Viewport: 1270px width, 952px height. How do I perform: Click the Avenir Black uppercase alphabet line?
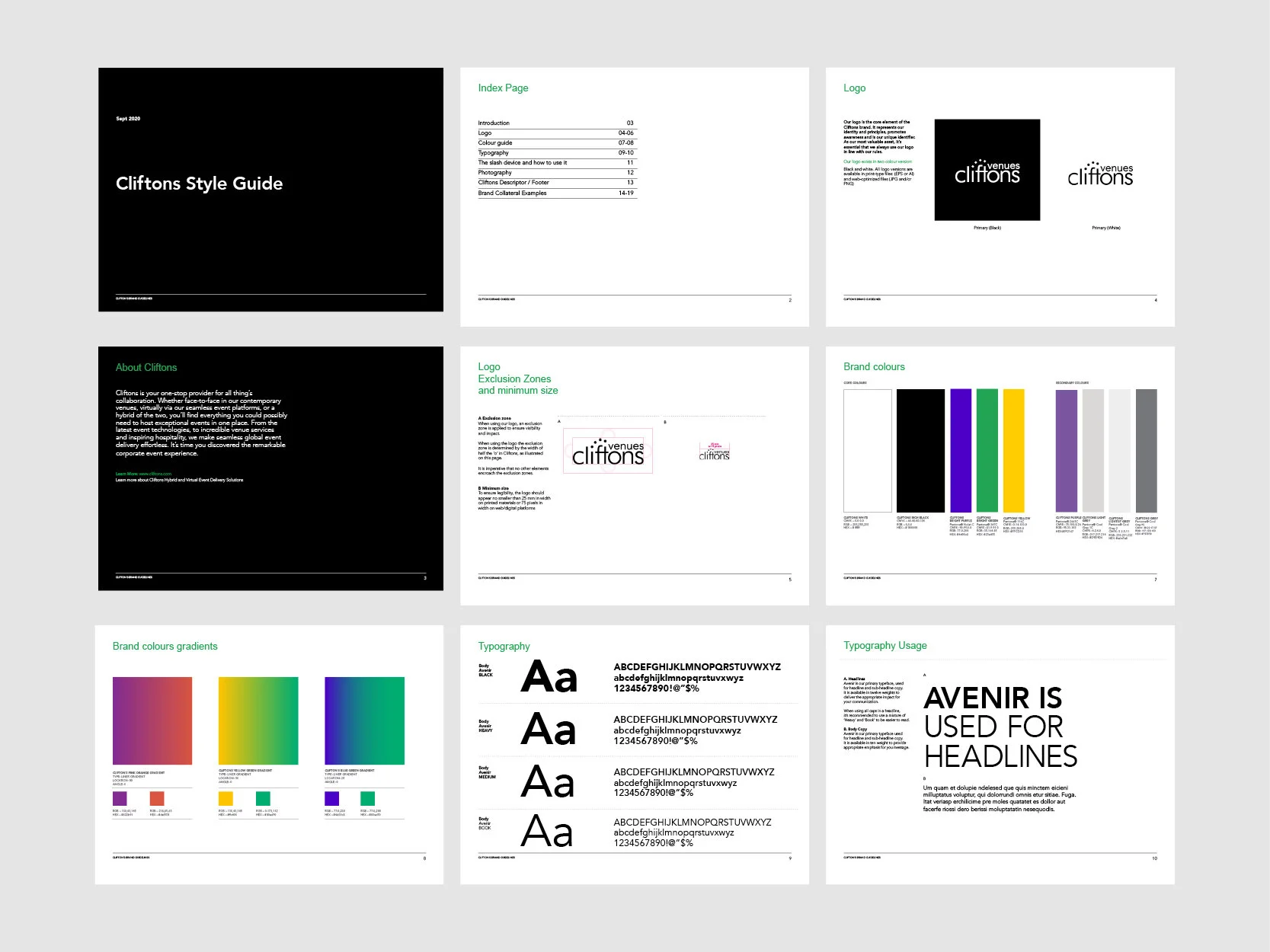(x=697, y=667)
